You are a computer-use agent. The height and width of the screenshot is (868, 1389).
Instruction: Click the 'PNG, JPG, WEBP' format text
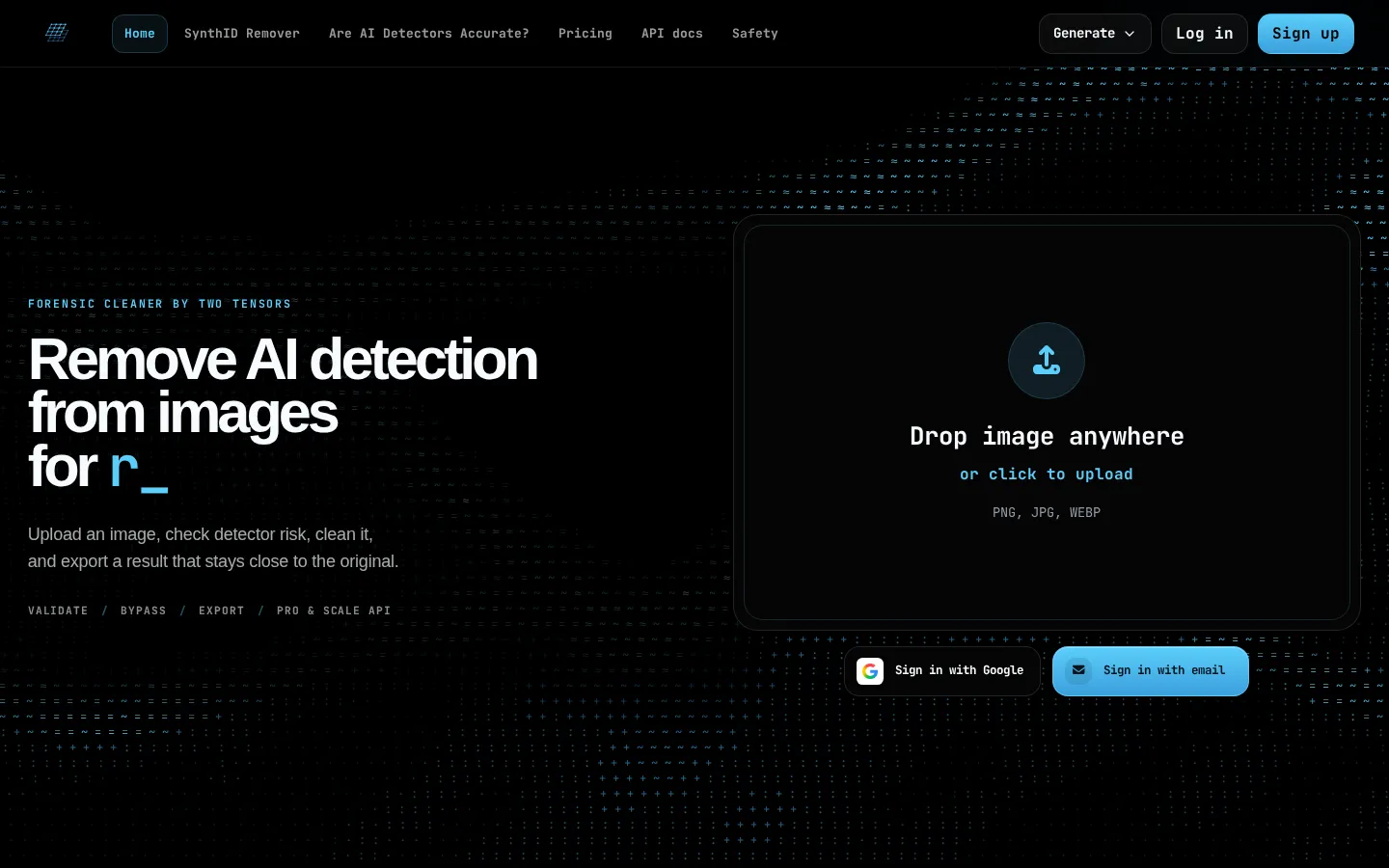pyautogui.click(x=1047, y=513)
